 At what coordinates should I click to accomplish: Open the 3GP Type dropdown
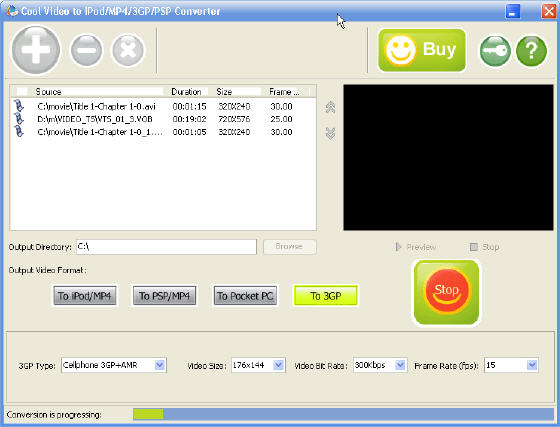tap(160, 365)
